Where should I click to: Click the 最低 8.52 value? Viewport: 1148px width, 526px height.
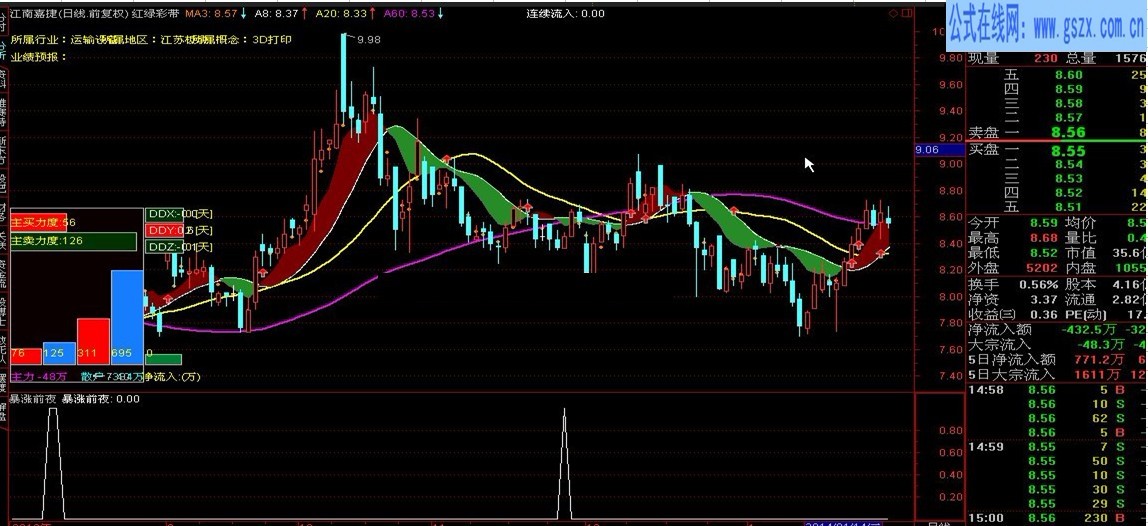[1044, 253]
